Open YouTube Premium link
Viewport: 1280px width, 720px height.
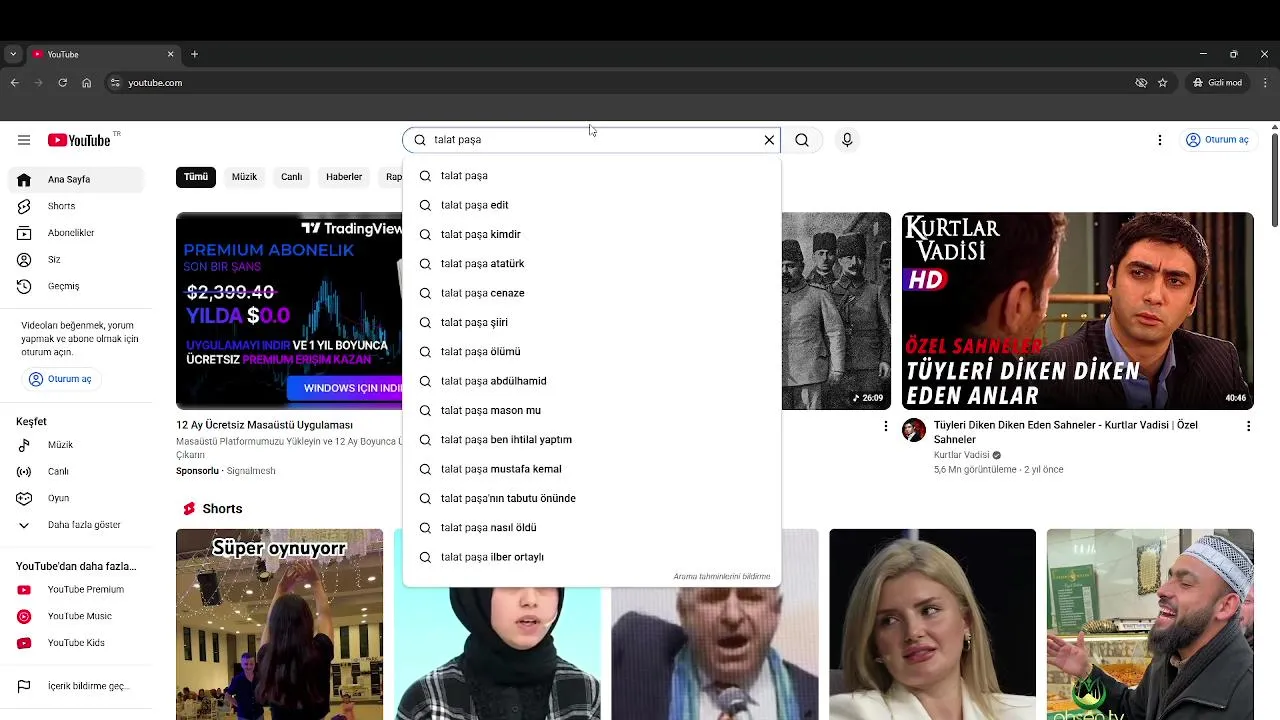(76, 590)
